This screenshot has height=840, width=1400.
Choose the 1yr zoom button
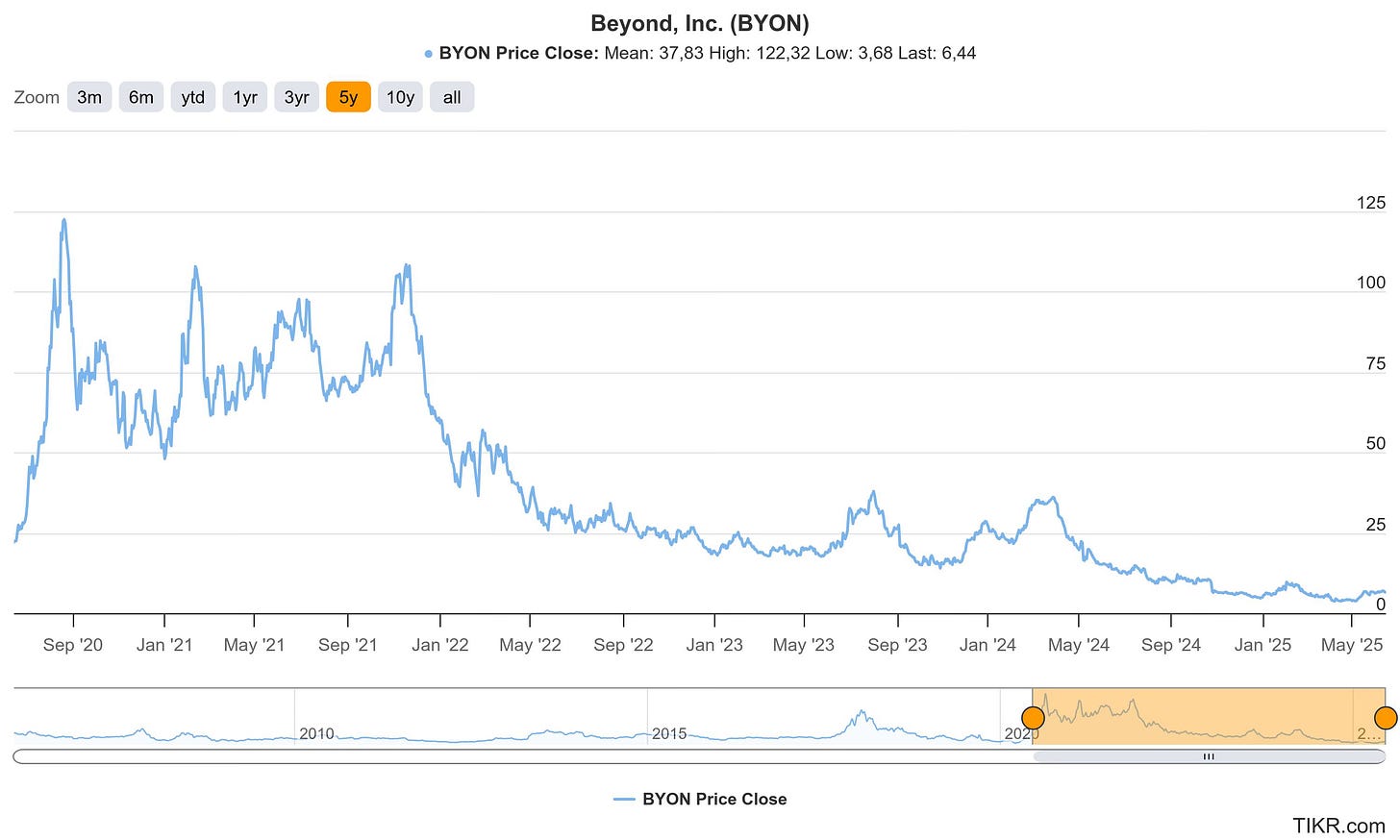245,97
